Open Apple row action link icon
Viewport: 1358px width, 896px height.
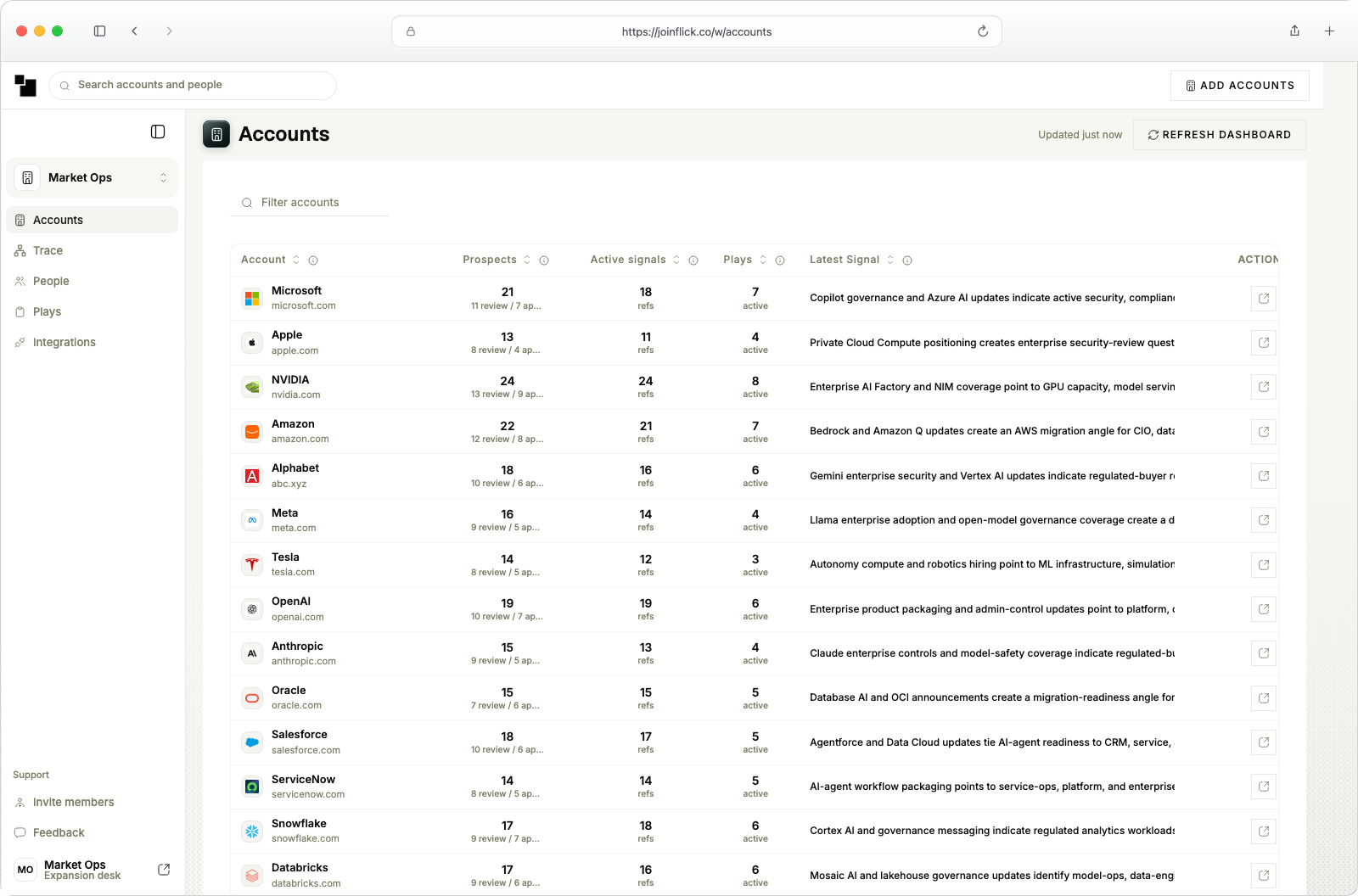tap(1263, 343)
